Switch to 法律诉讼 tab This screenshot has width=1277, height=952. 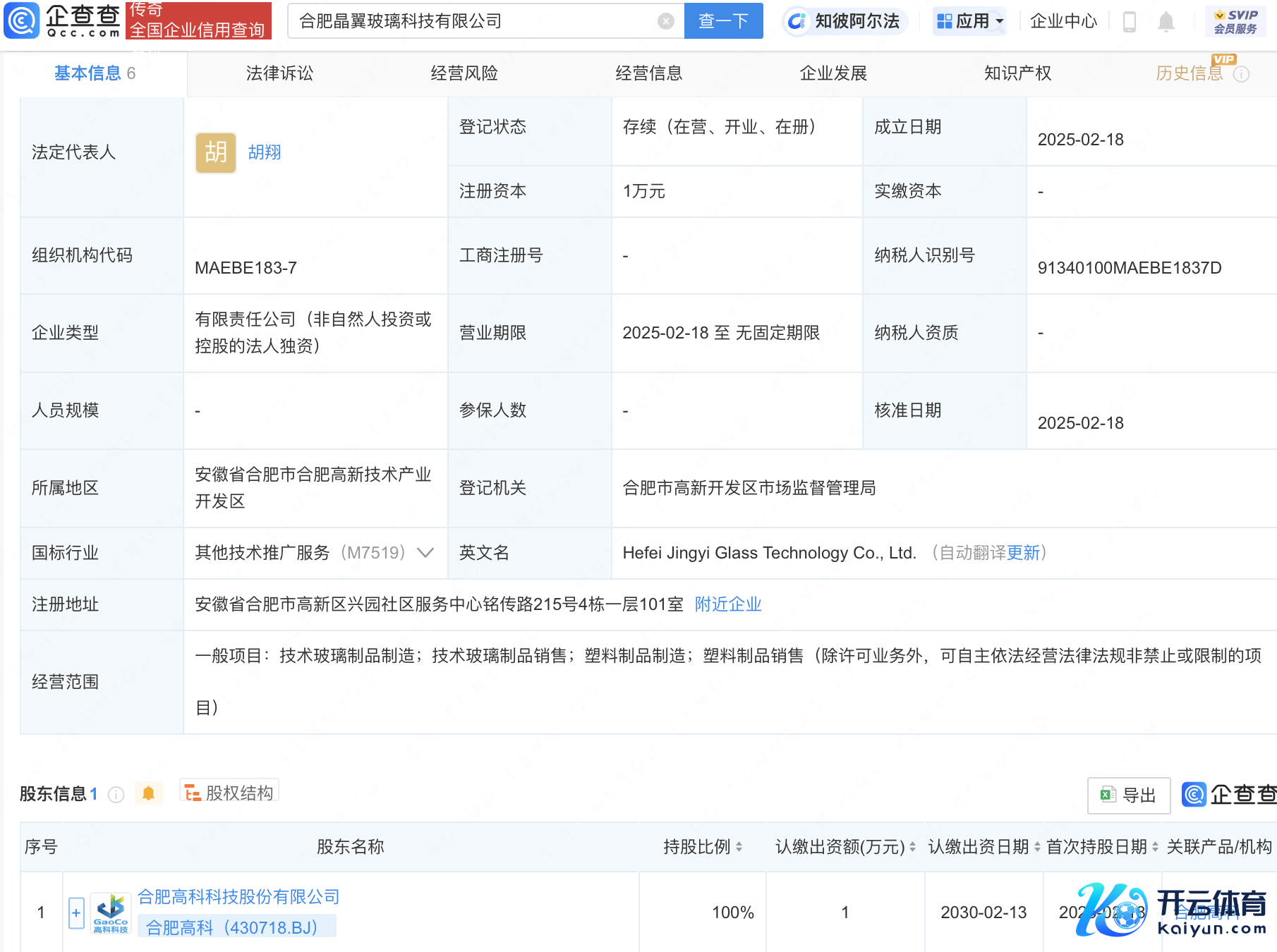pyautogui.click(x=279, y=73)
